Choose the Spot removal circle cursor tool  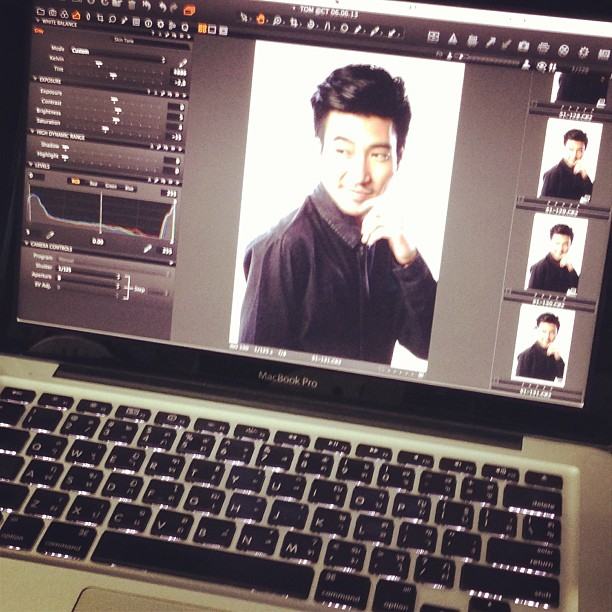tap(344, 28)
